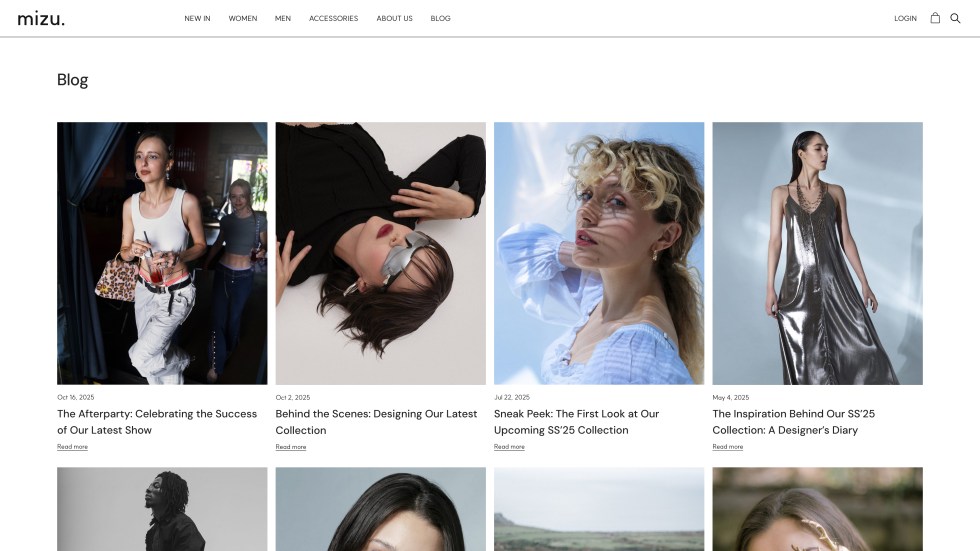Click the 'Oct 16, 2025' date text
Image resolution: width=980 pixels, height=551 pixels.
click(76, 397)
